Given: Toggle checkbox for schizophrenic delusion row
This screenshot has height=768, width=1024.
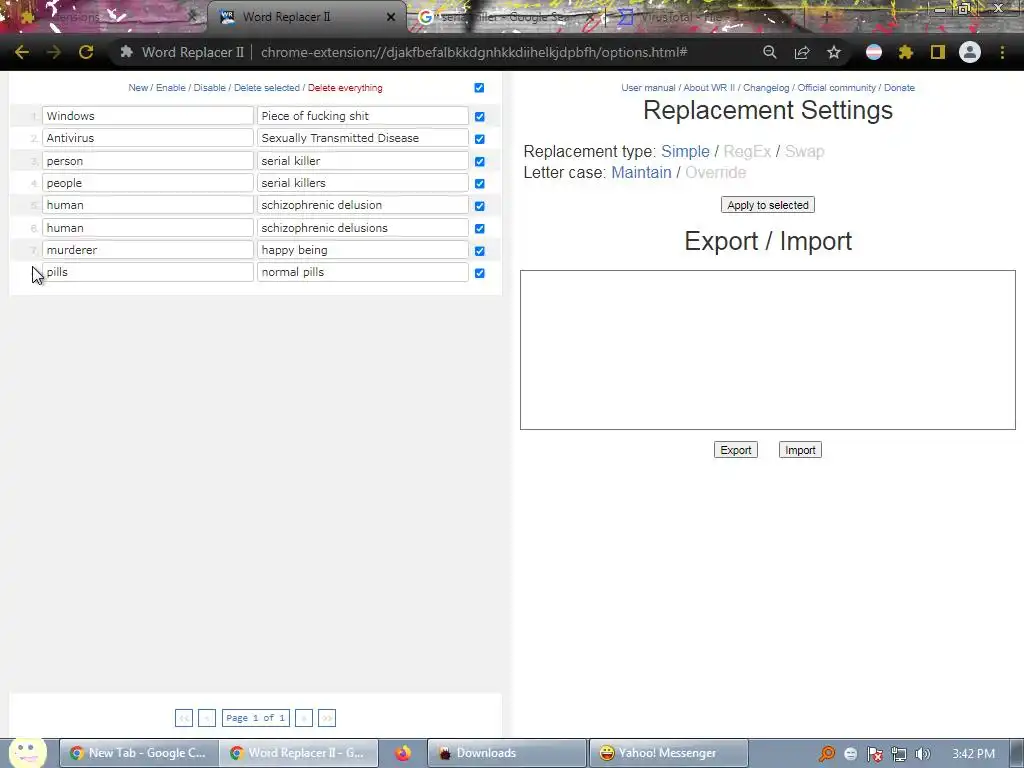Looking at the screenshot, I should pos(480,206).
